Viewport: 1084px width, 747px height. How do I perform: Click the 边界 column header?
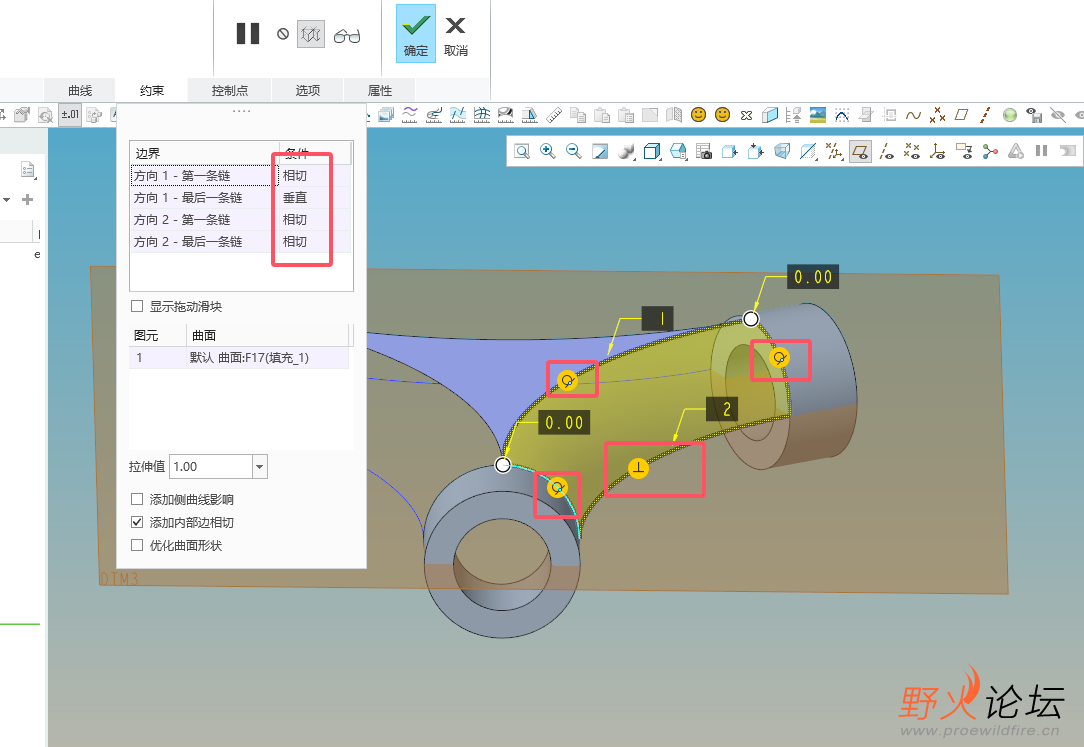point(204,153)
